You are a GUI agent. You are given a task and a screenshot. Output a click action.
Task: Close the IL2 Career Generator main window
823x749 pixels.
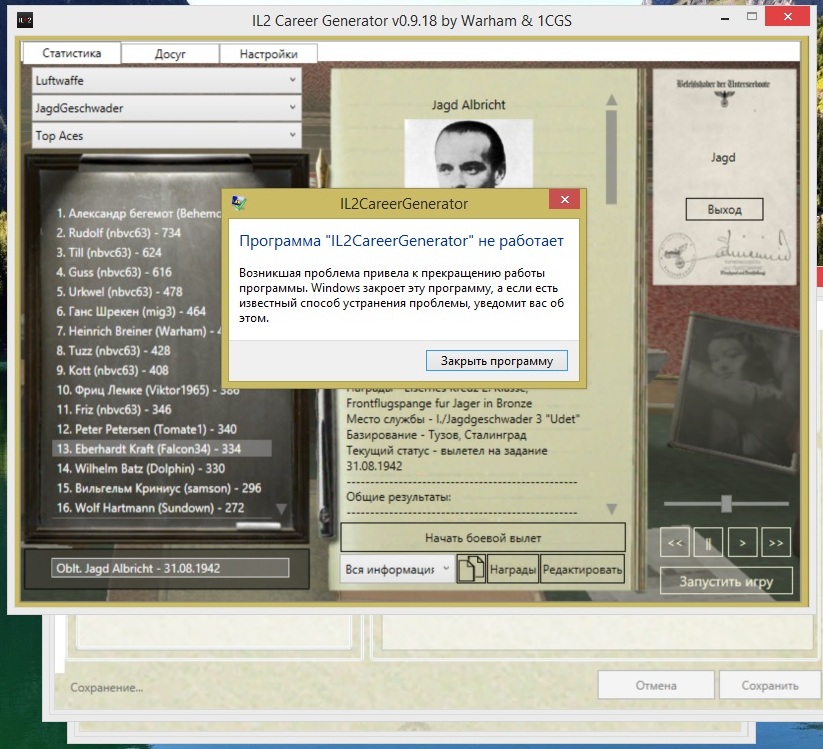tap(787, 16)
